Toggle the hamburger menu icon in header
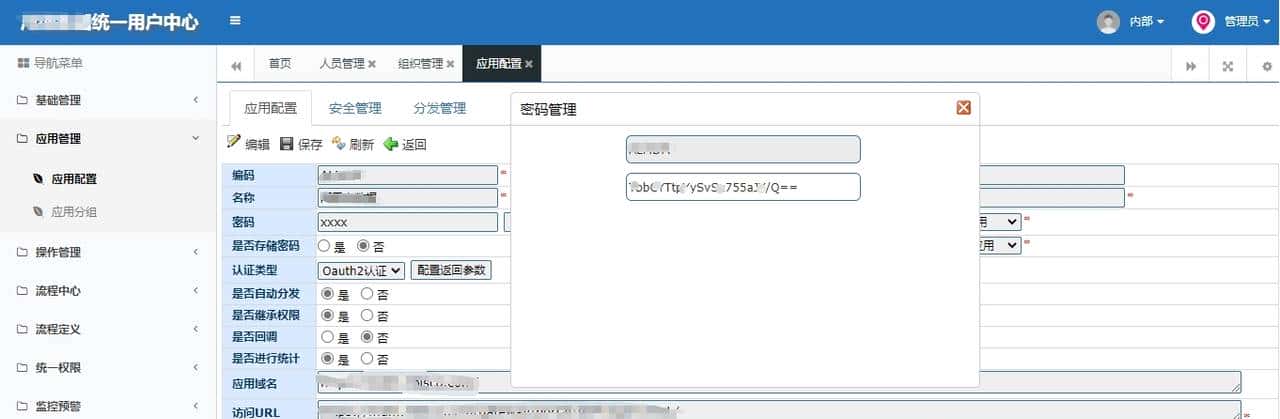 tap(235, 21)
